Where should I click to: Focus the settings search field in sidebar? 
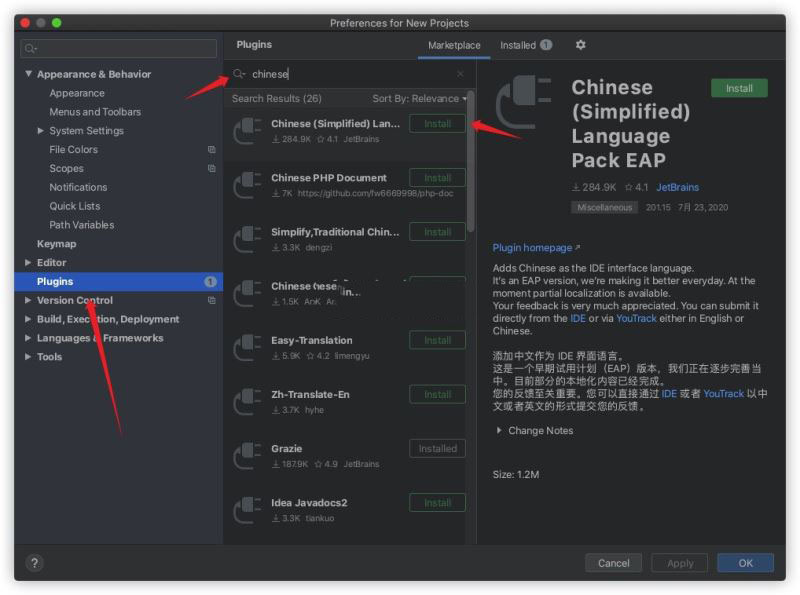click(118, 48)
